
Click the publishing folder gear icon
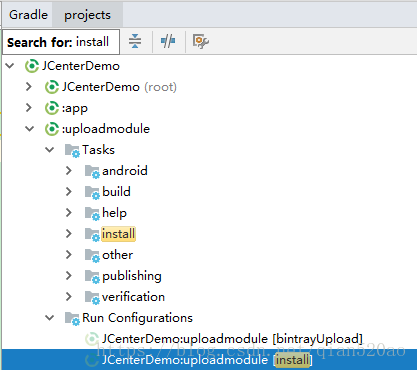coord(92,277)
